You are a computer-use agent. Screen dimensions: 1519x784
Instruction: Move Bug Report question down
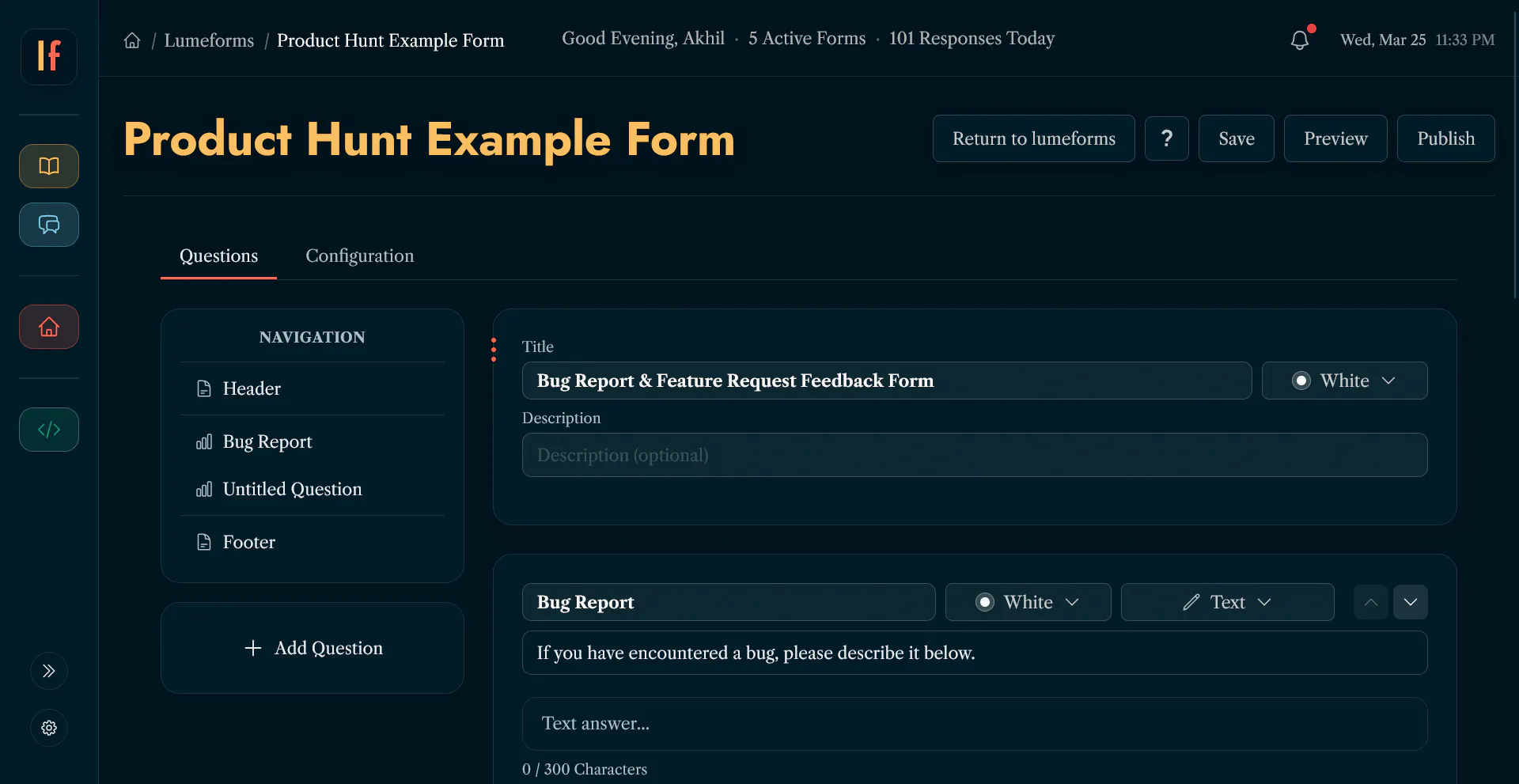click(1411, 602)
